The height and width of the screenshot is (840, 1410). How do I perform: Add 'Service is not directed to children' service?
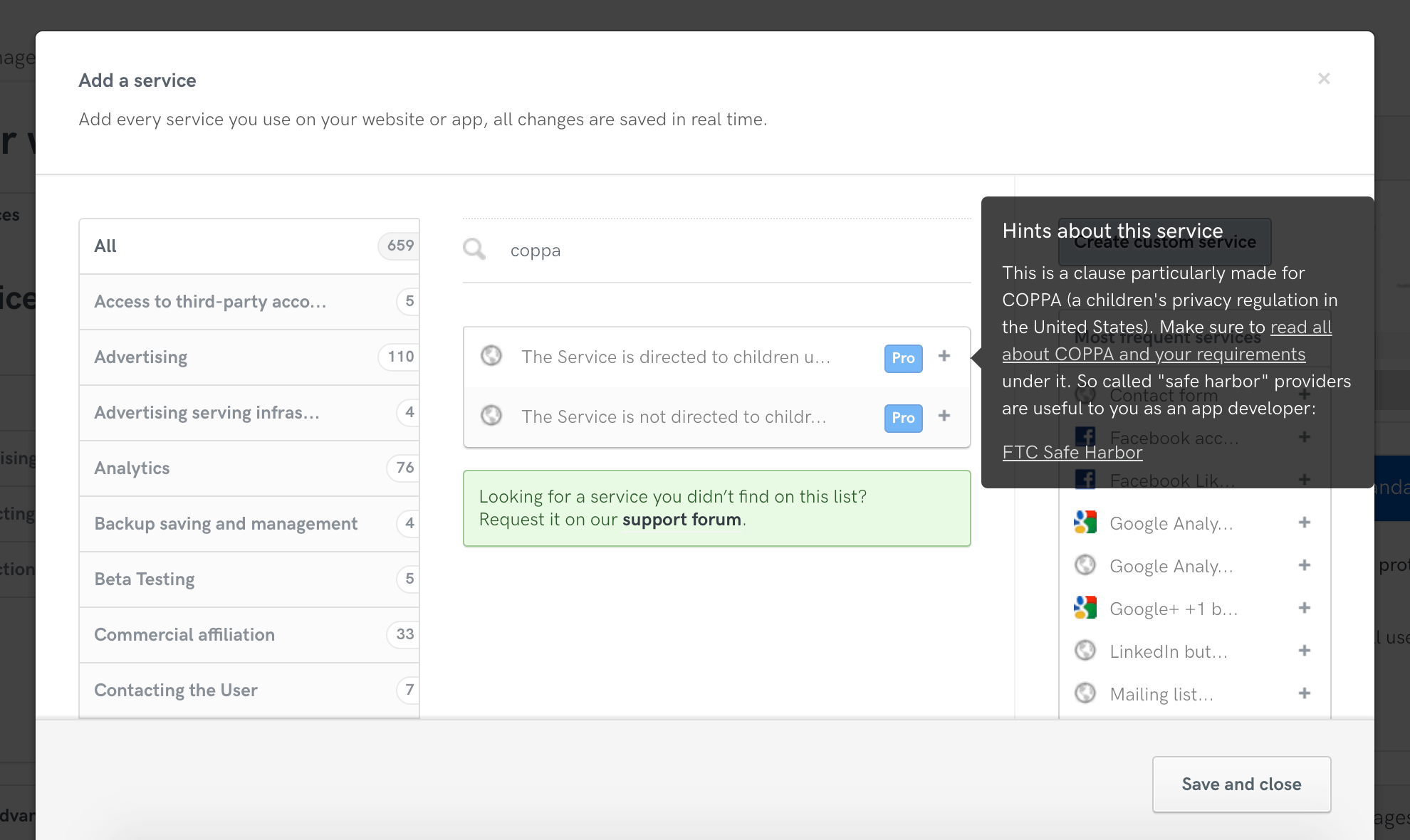[x=944, y=416]
